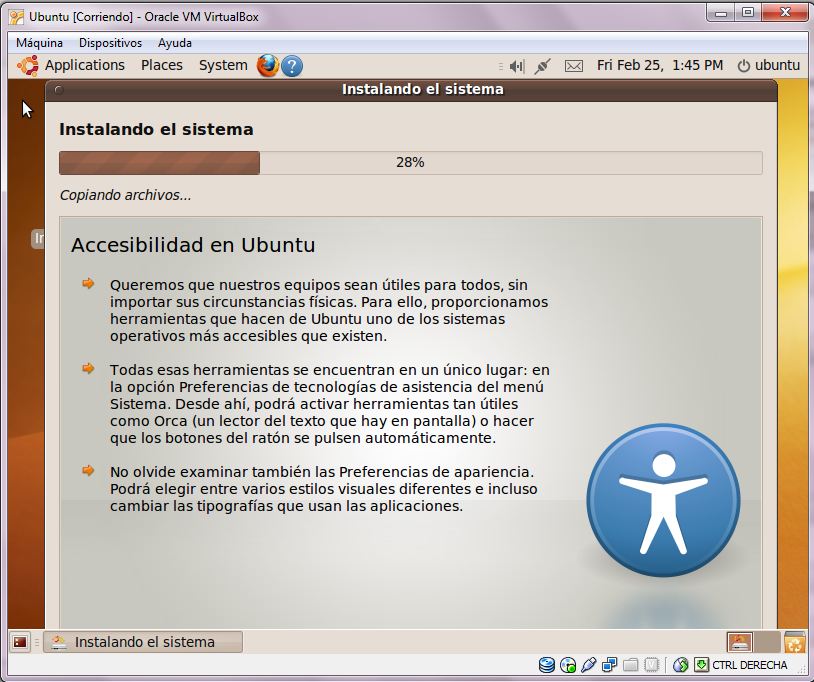Click the installer progress bar at 28%
This screenshot has width=814, height=682.
pos(411,162)
